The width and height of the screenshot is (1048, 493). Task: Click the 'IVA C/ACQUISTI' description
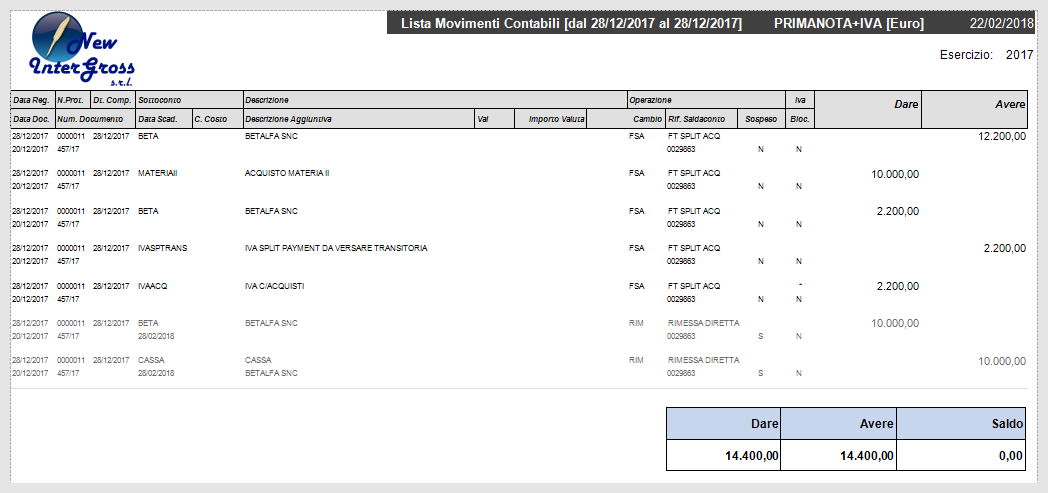[x=275, y=286]
